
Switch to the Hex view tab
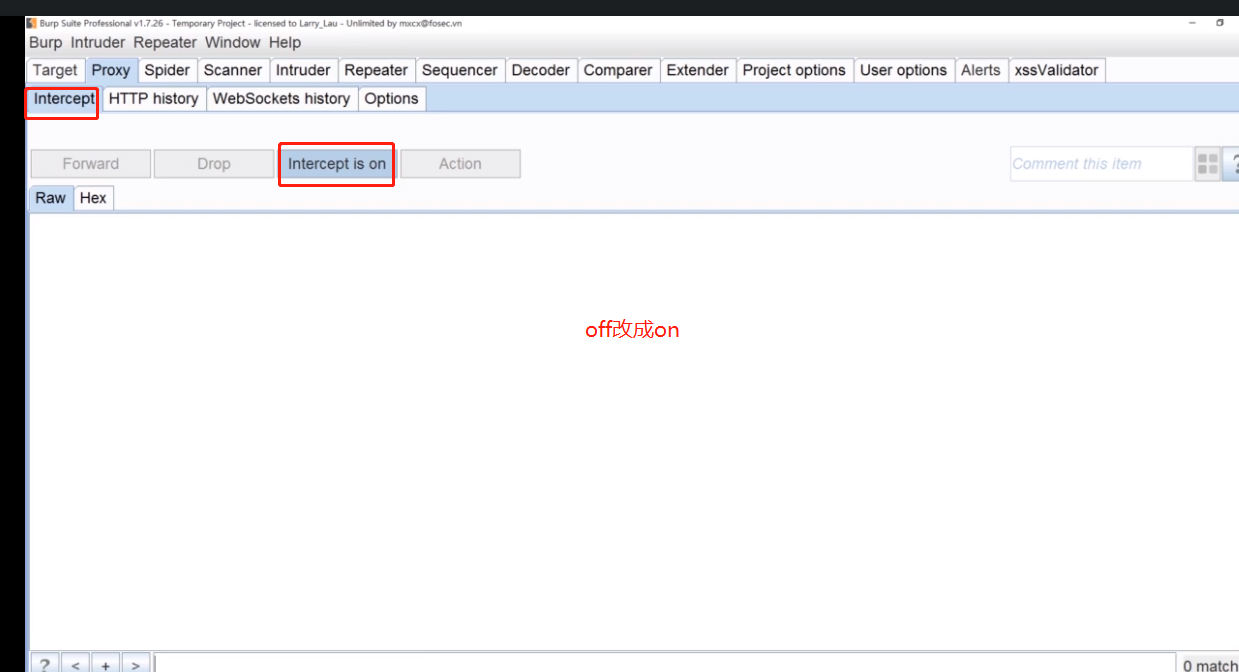pyautogui.click(x=93, y=198)
